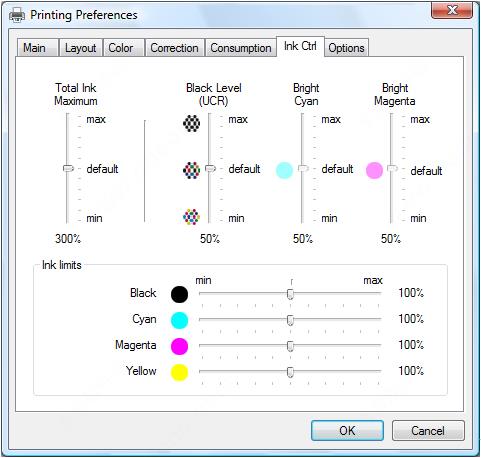Viewport: 481px width, 458px height.
Task: Click the 100% value for Magenta
Action: (x=411, y=344)
